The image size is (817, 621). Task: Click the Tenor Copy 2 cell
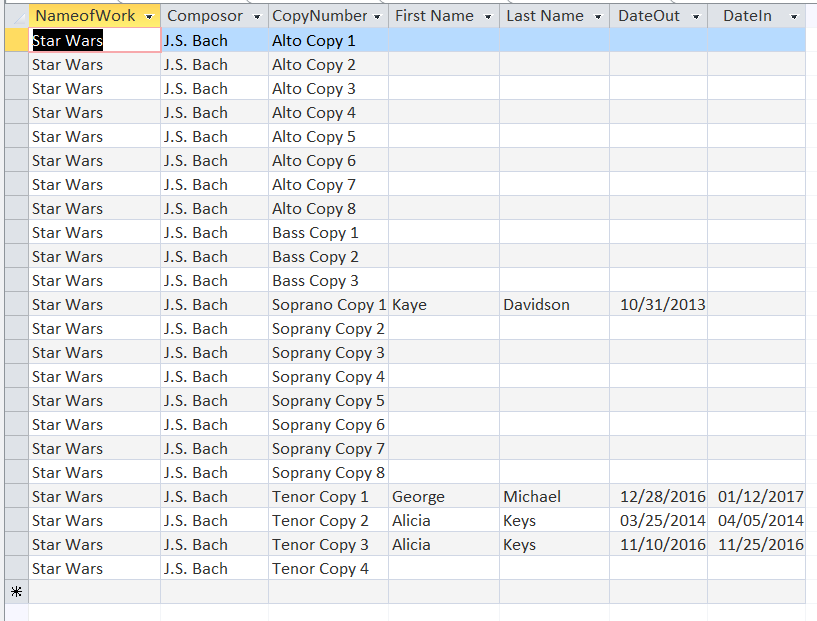(328, 520)
